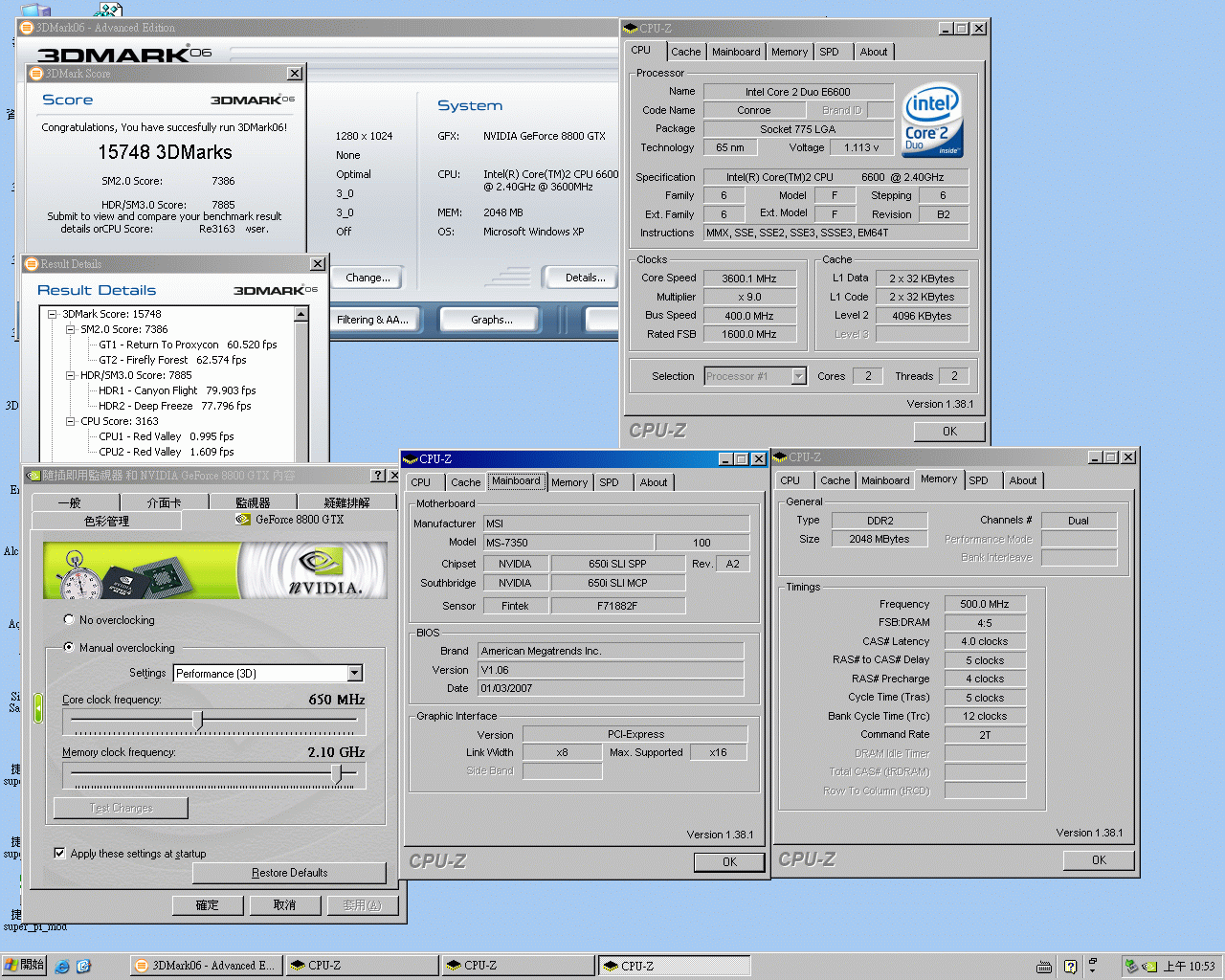Image resolution: width=1225 pixels, height=980 pixels.
Task: Click the Memory clock frequency slider handle
Action: [x=337, y=773]
